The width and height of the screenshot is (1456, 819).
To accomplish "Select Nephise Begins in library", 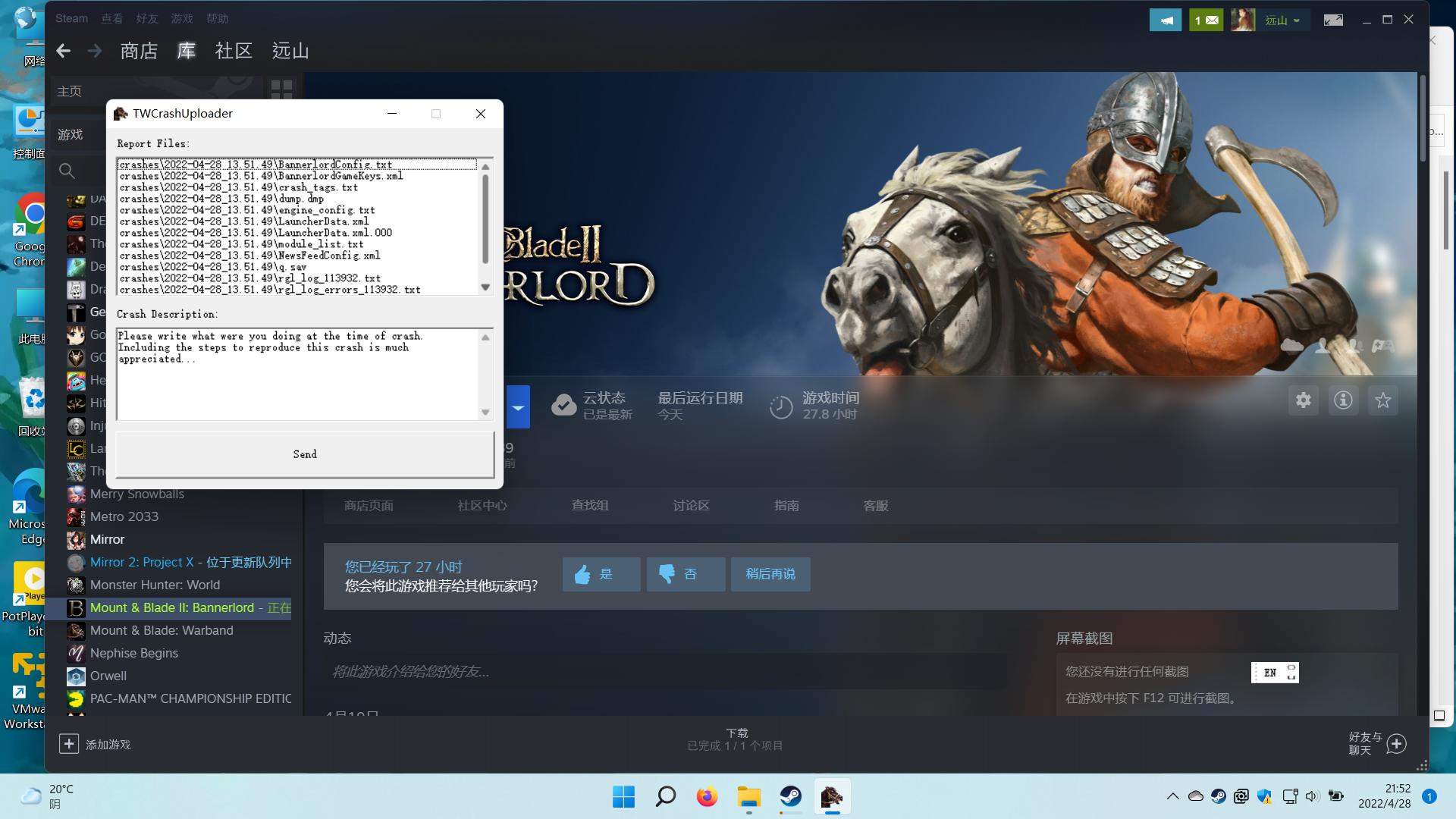I will pyautogui.click(x=133, y=654).
